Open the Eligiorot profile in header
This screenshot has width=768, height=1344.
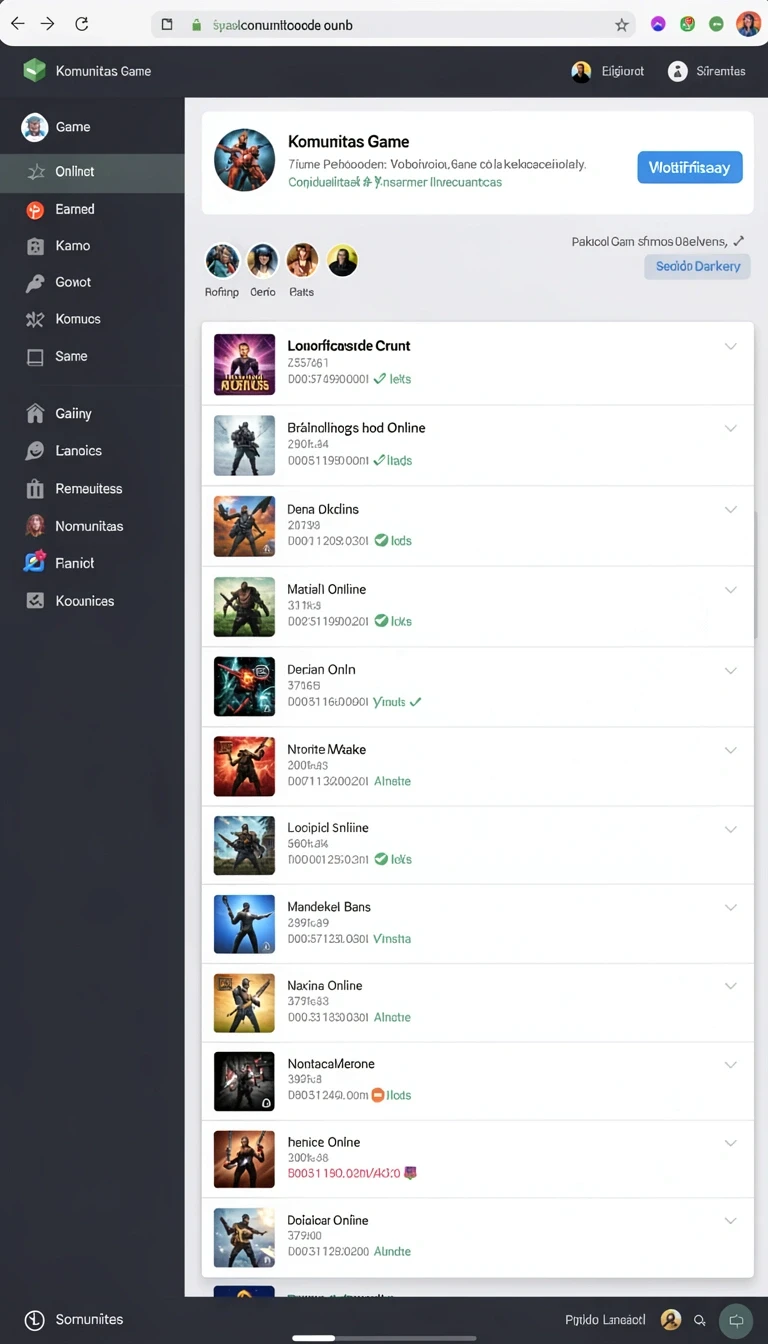(x=608, y=71)
